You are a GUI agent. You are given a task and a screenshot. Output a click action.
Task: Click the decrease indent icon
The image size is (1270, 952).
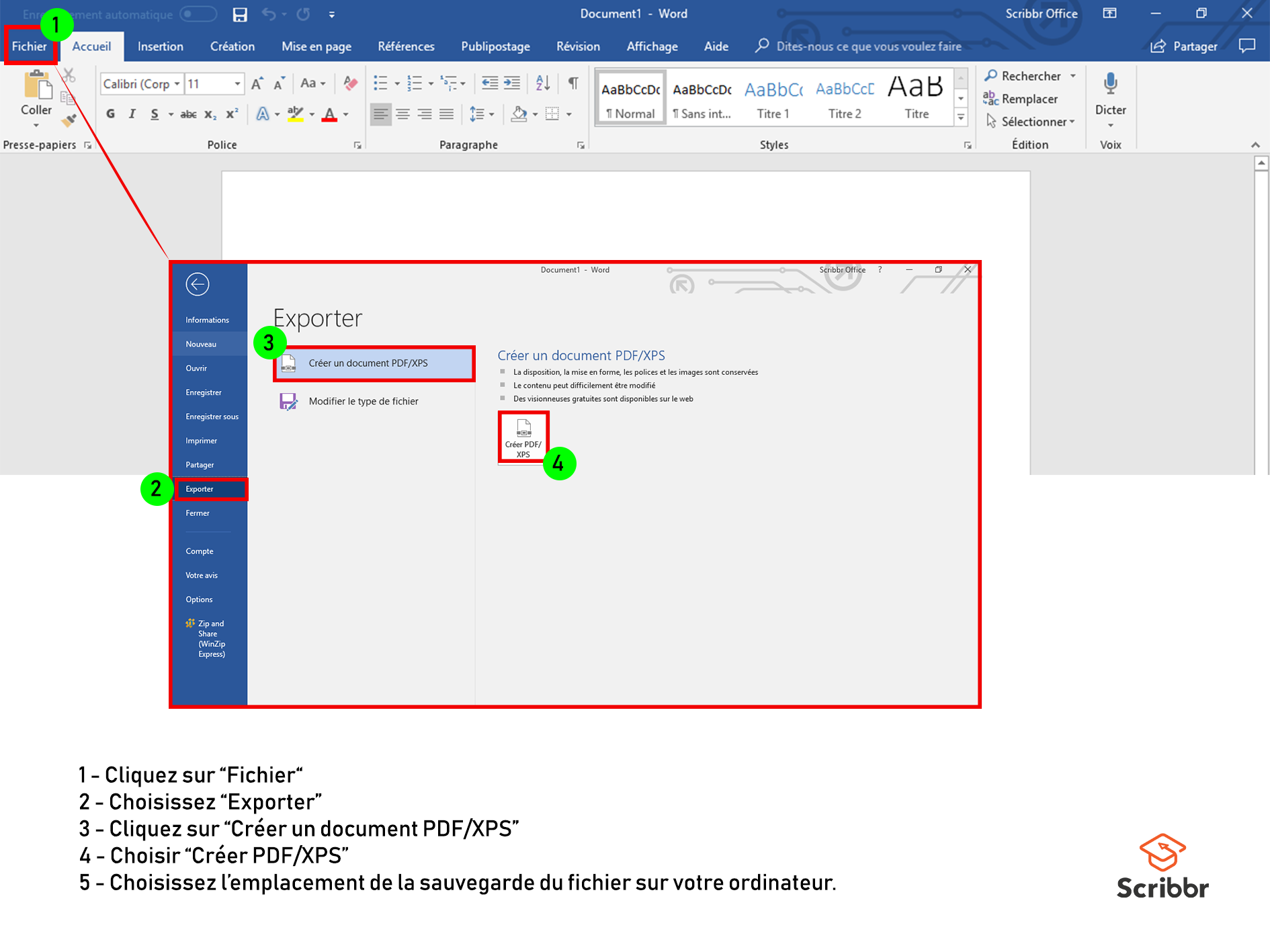point(490,83)
